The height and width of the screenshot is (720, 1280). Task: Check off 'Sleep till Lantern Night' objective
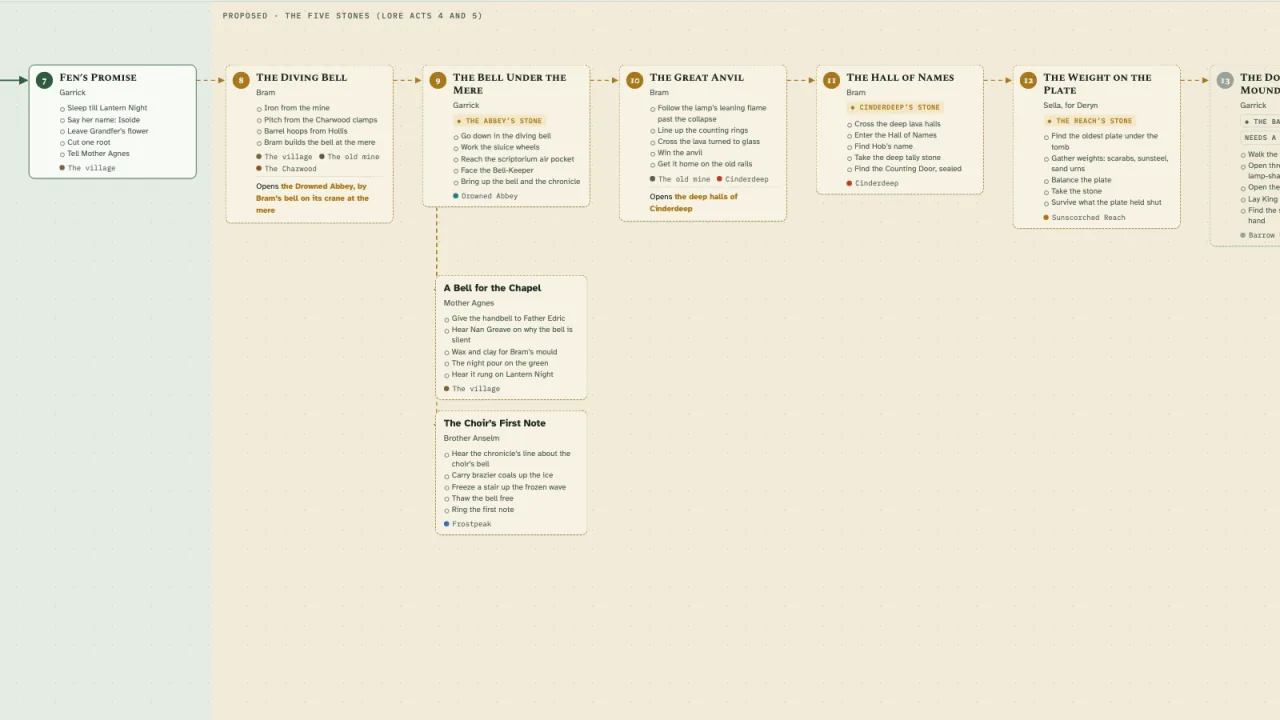point(62,108)
